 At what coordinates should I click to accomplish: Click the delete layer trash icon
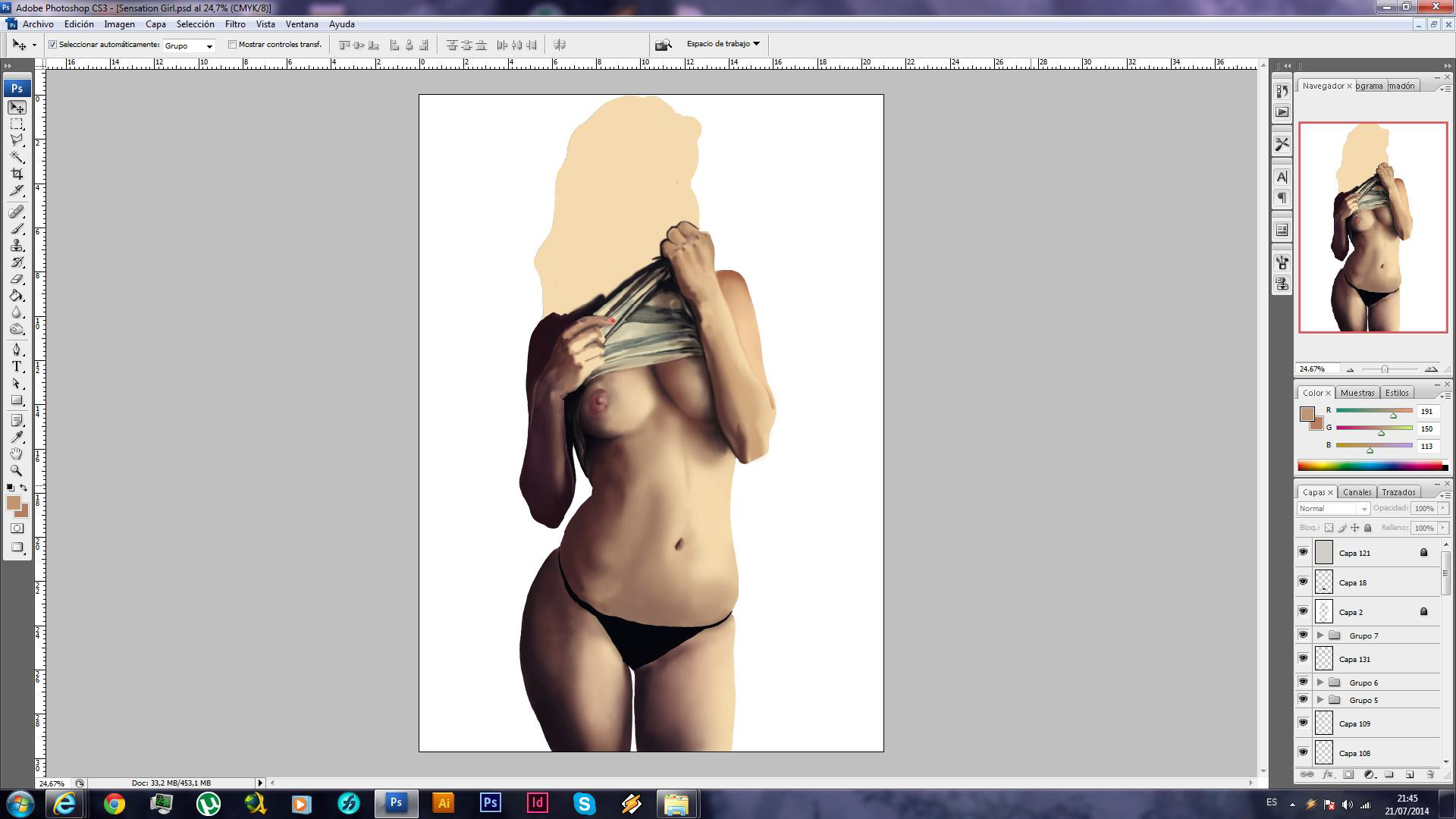[1430, 774]
